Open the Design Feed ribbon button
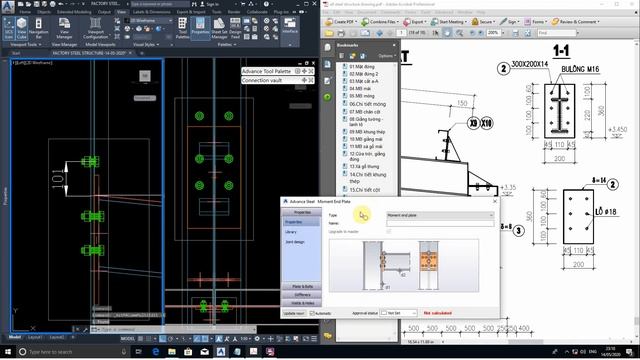 tap(235, 29)
